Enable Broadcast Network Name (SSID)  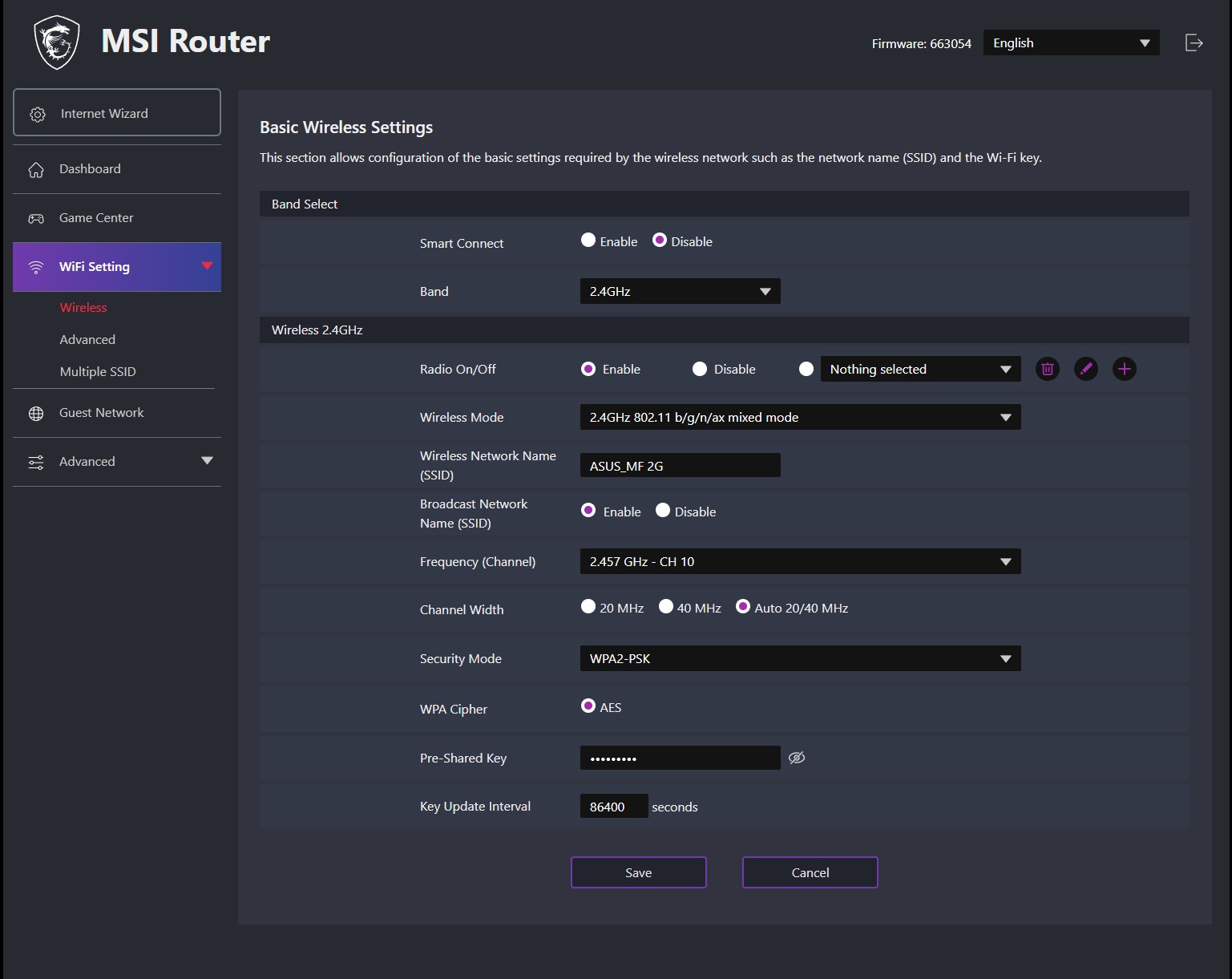(588, 511)
